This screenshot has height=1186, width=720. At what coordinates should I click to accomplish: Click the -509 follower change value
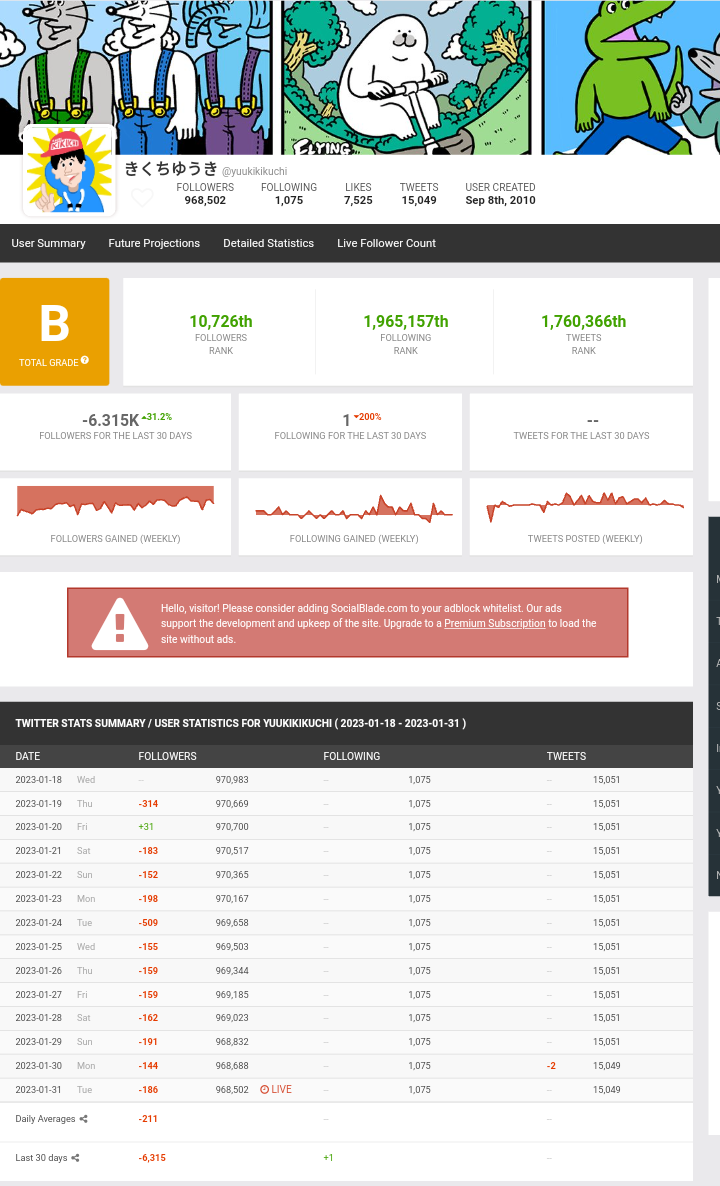coord(148,923)
